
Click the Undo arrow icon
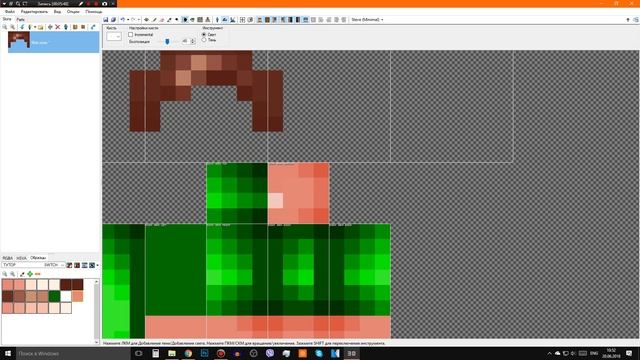pos(122,20)
